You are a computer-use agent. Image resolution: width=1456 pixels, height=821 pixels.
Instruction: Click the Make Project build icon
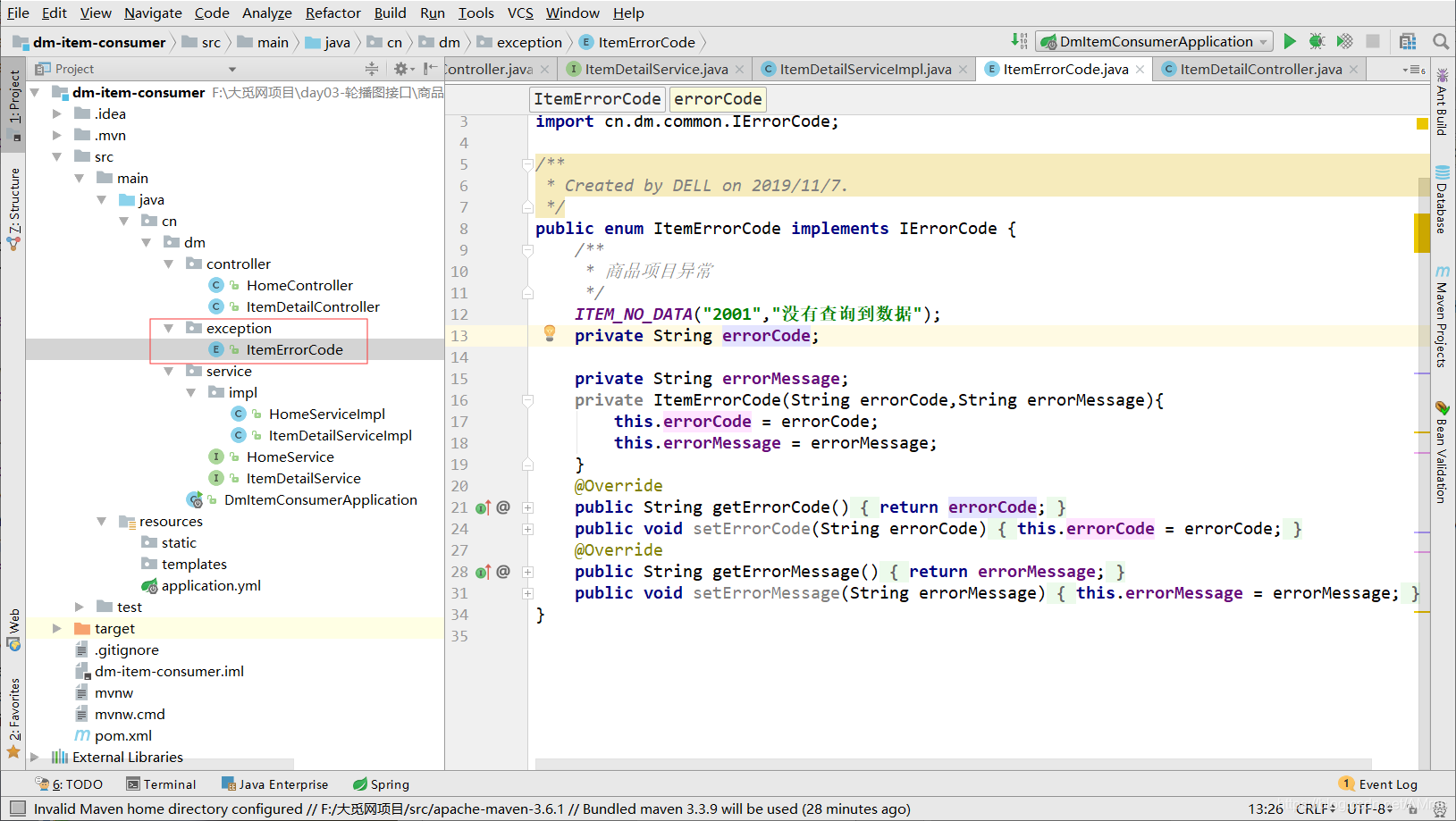tap(1019, 41)
